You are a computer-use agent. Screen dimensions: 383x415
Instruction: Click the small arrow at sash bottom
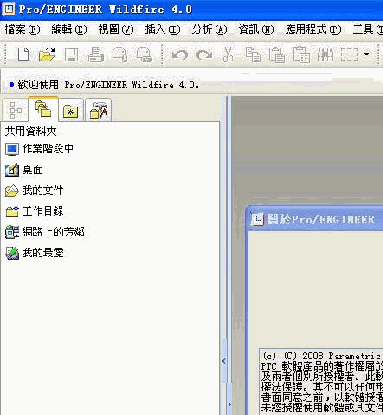point(229,404)
